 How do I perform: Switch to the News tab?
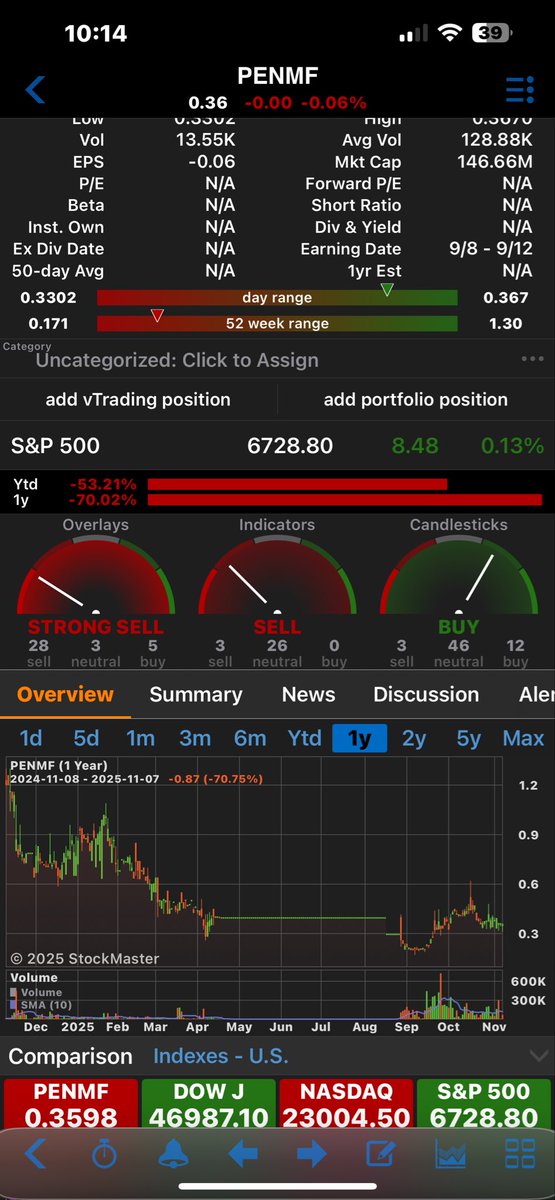[308, 694]
